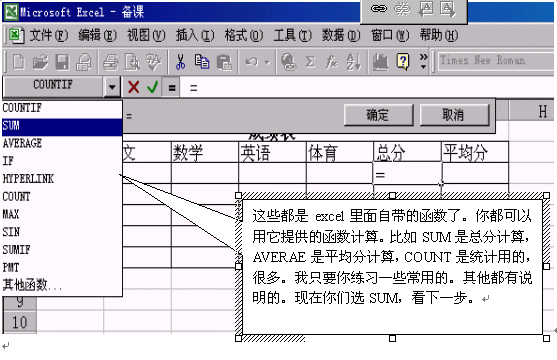Click the Chart Wizard icon

pyautogui.click(x=380, y=62)
